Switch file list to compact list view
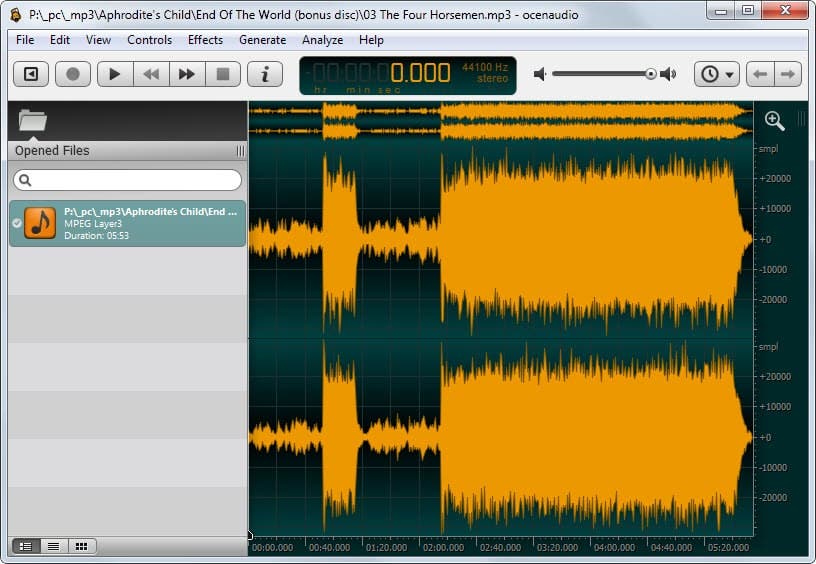The width and height of the screenshot is (816, 564). [53, 546]
